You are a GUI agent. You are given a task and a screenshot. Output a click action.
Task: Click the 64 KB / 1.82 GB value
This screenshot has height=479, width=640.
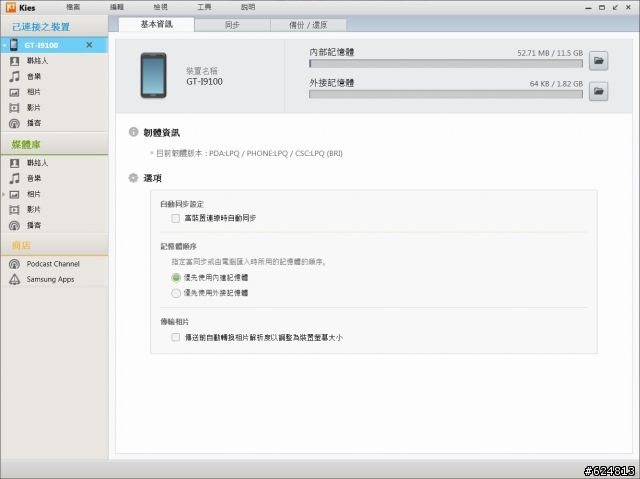[x=556, y=84]
